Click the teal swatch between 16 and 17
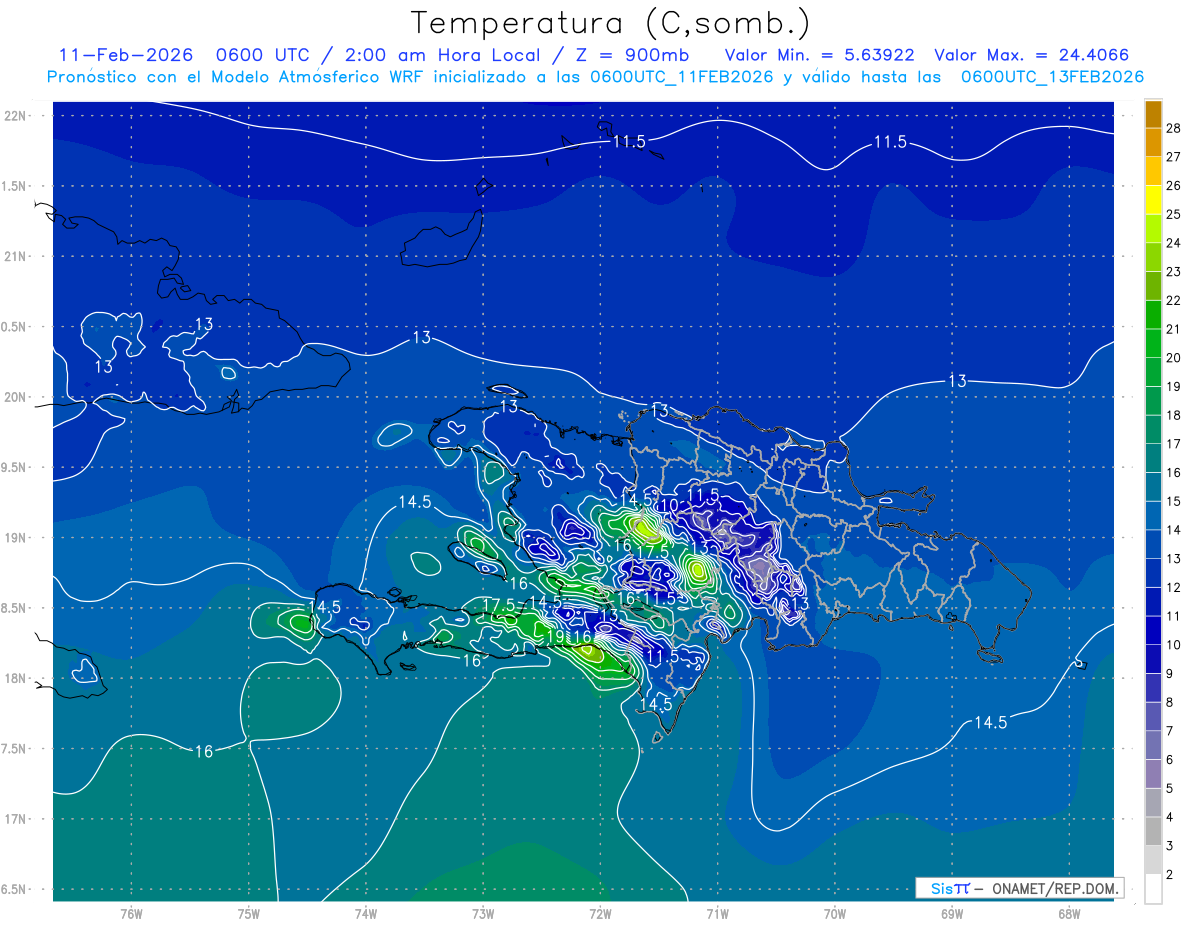Image resolution: width=1200 pixels, height=927 pixels. pos(1153,458)
